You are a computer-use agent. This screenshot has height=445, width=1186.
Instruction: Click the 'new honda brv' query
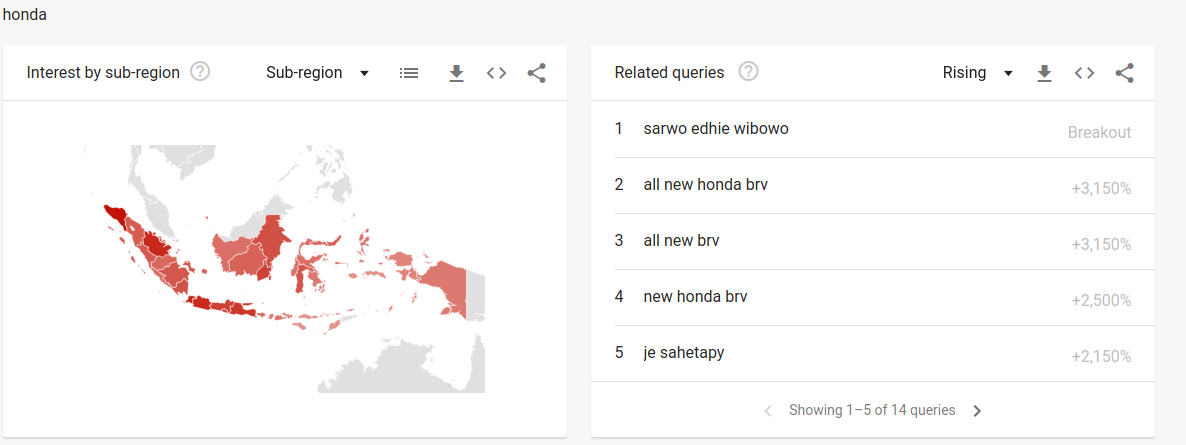click(x=695, y=297)
